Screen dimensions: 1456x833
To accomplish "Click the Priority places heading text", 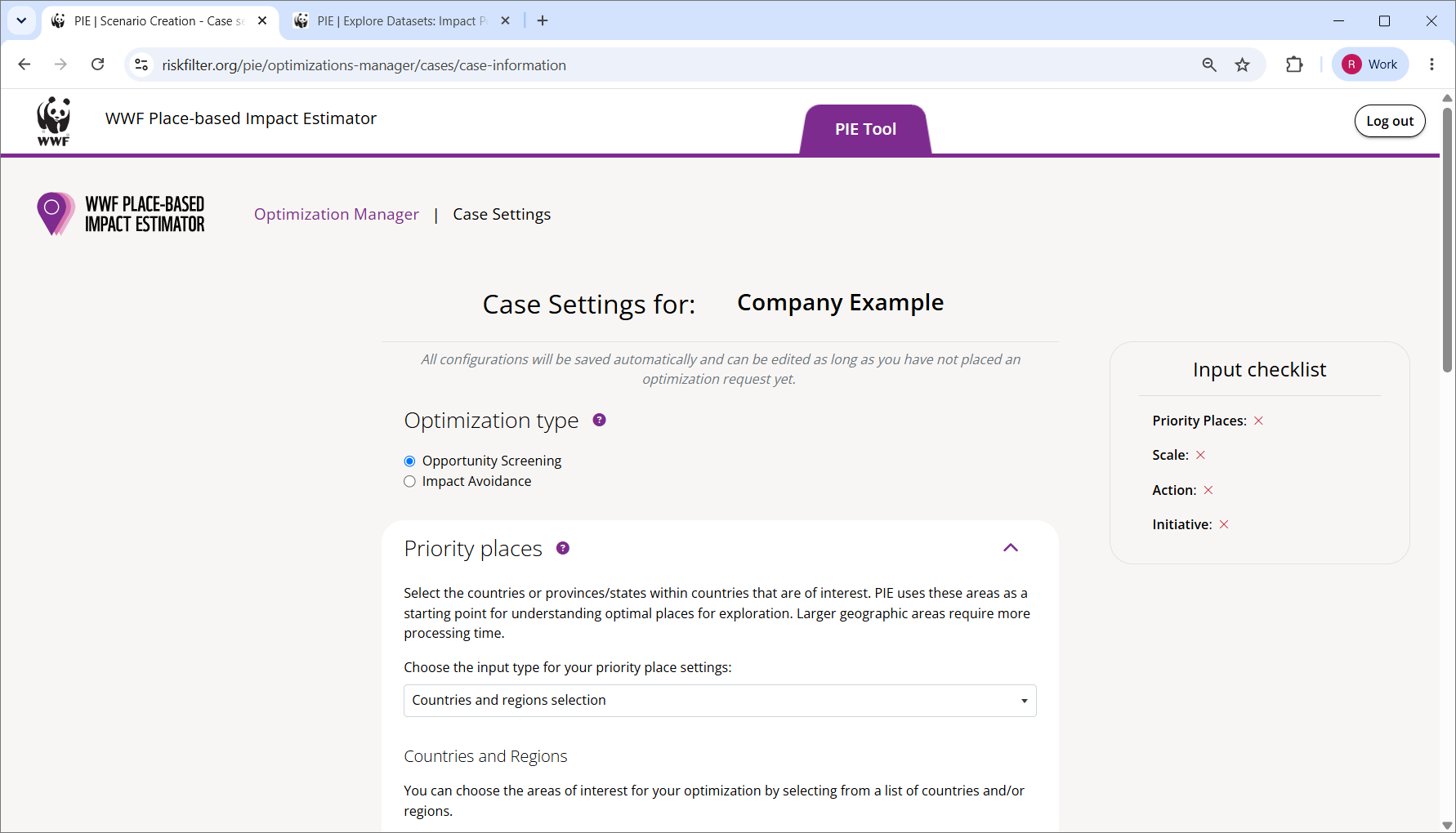I will (x=473, y=549).
